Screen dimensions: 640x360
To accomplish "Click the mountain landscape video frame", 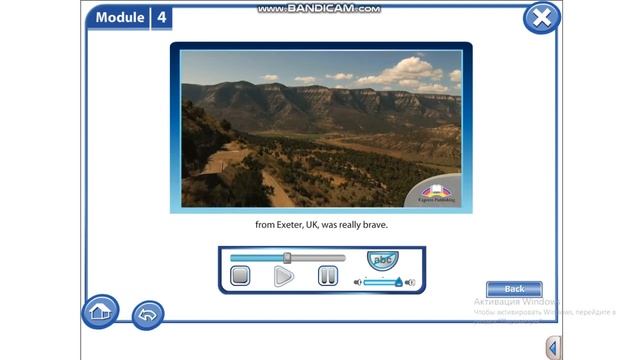I will click(321, 129).
